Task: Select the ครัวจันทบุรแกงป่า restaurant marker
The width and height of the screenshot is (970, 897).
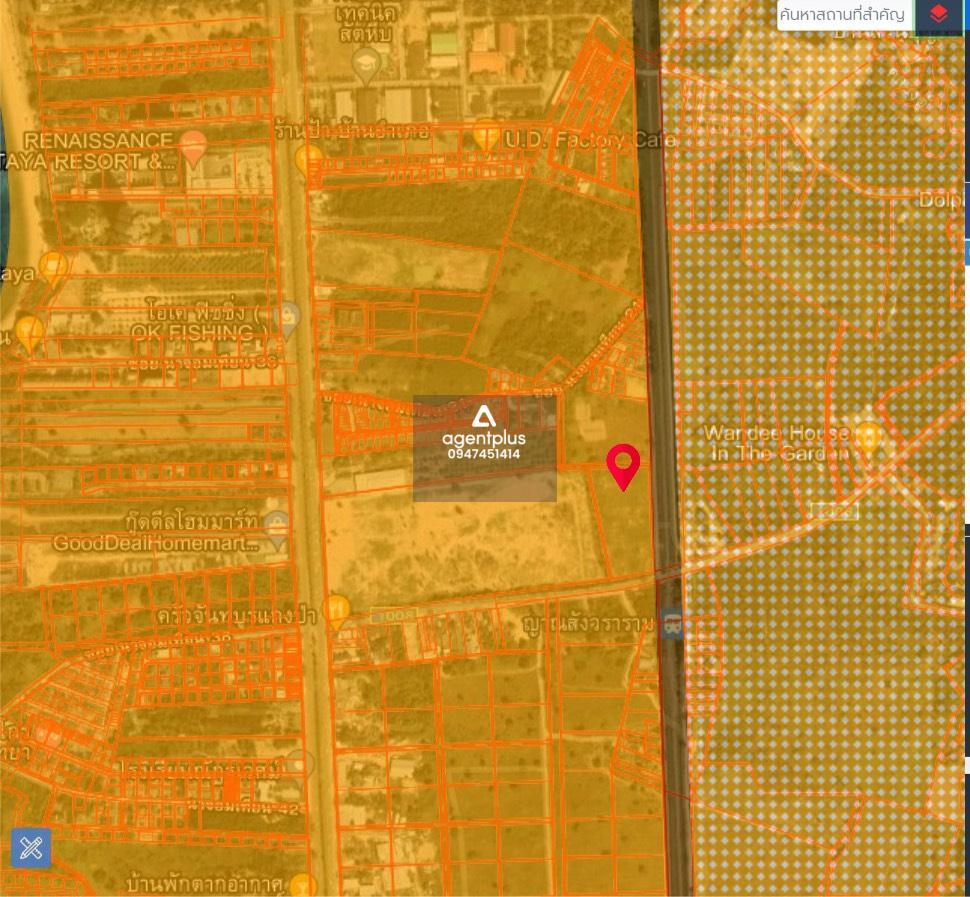Action: [x=337, y=612]
